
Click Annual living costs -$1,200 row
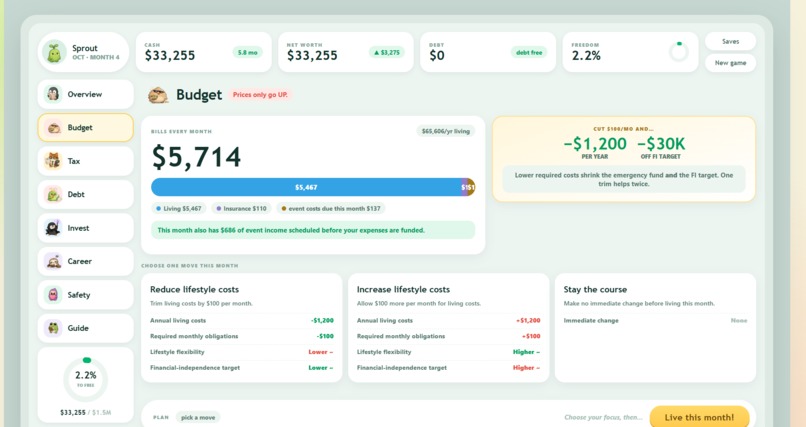click(x=242, y=321)
